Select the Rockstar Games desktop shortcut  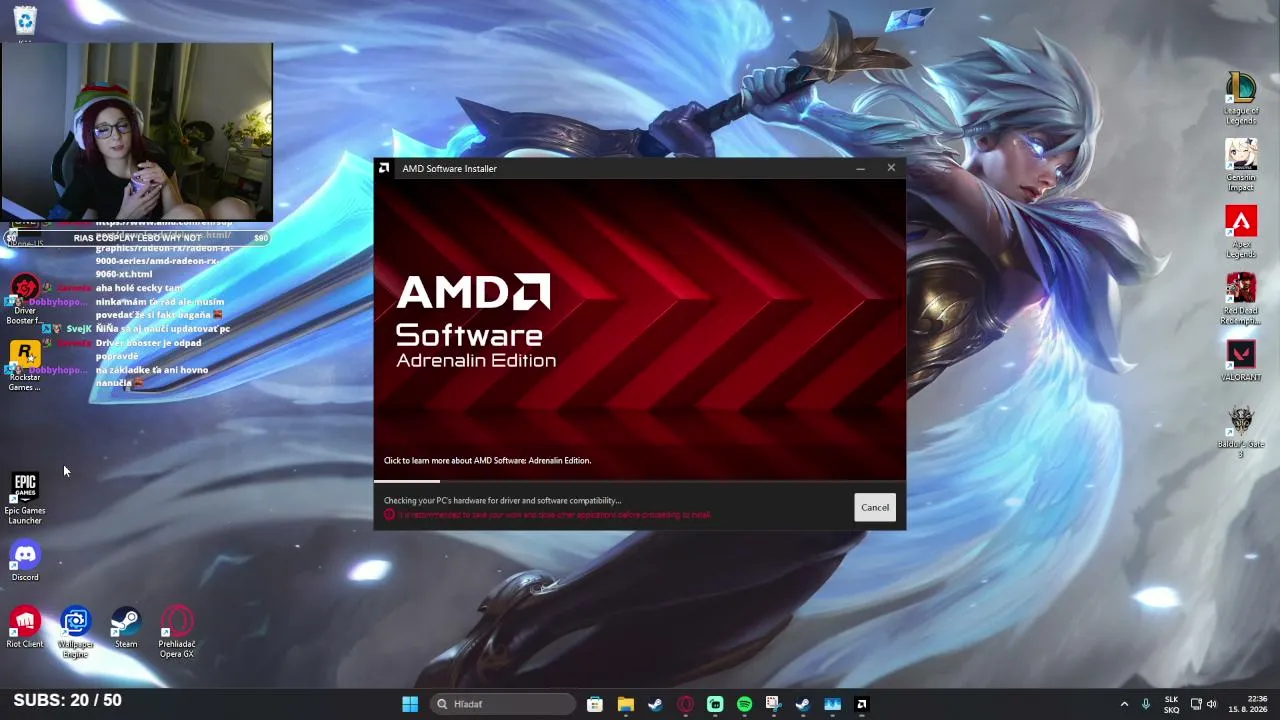[x=25, y=366]
